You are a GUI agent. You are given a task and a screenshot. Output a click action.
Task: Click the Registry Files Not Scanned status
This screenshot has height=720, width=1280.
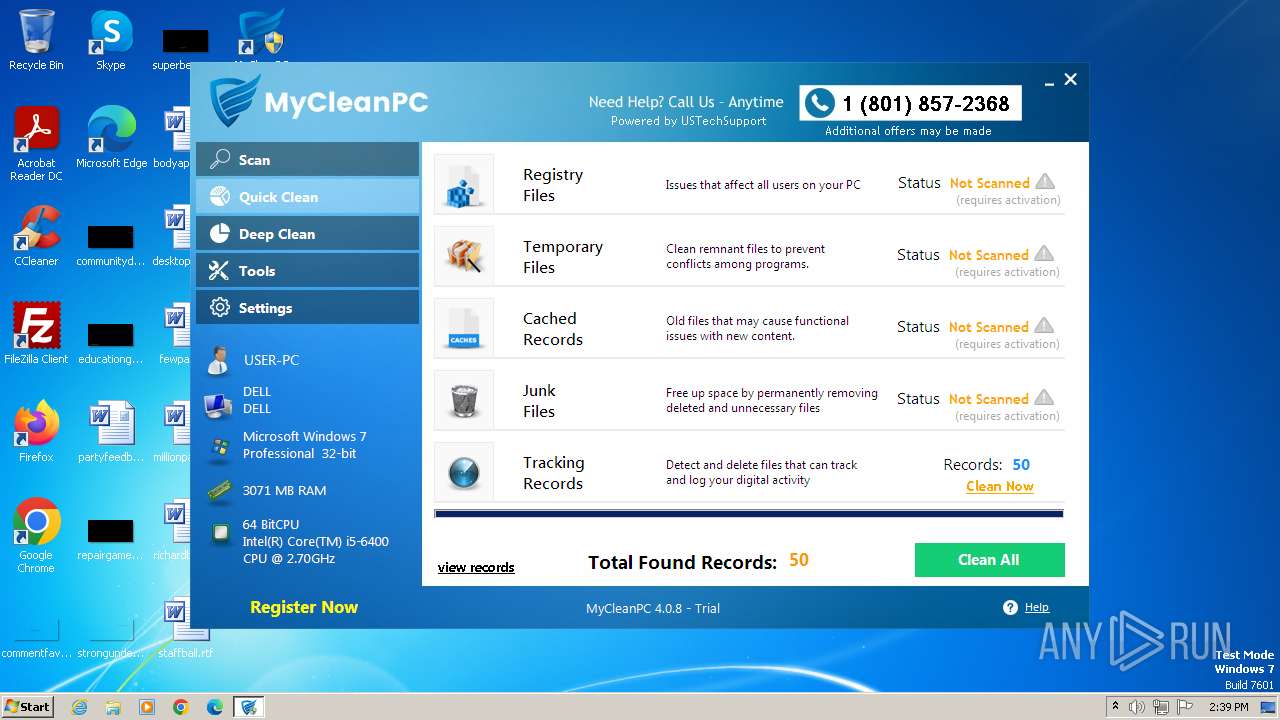click(989, 183)
